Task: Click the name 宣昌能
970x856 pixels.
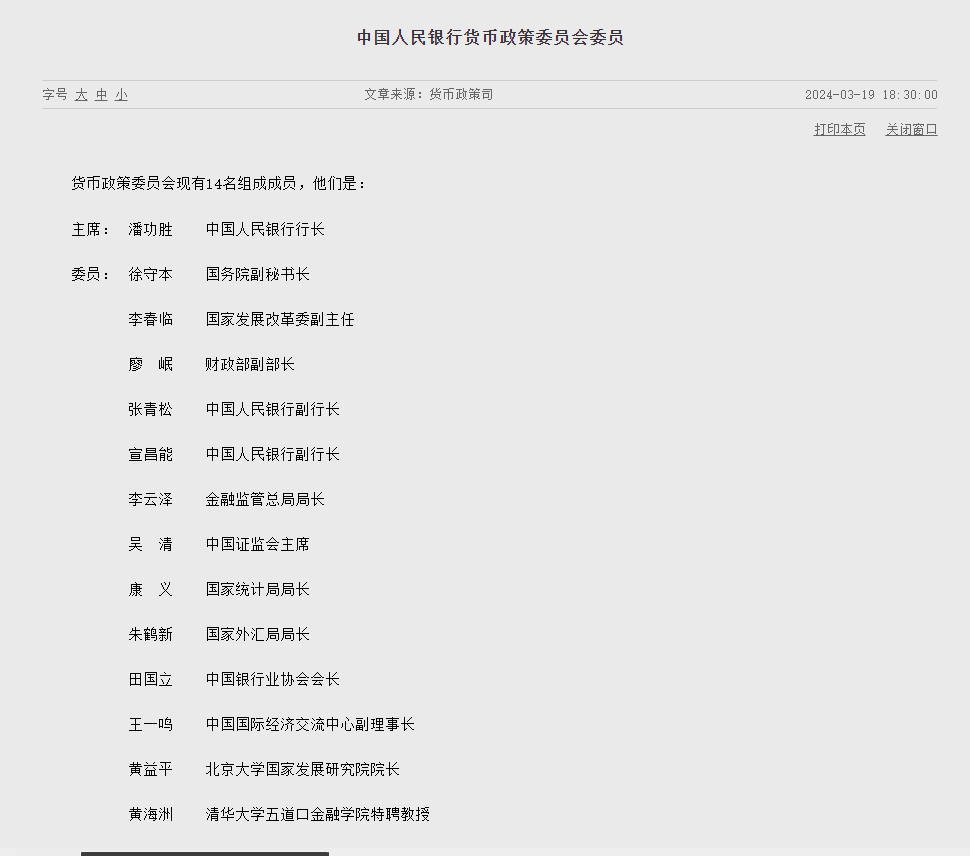Action: [x=150, y=455]
